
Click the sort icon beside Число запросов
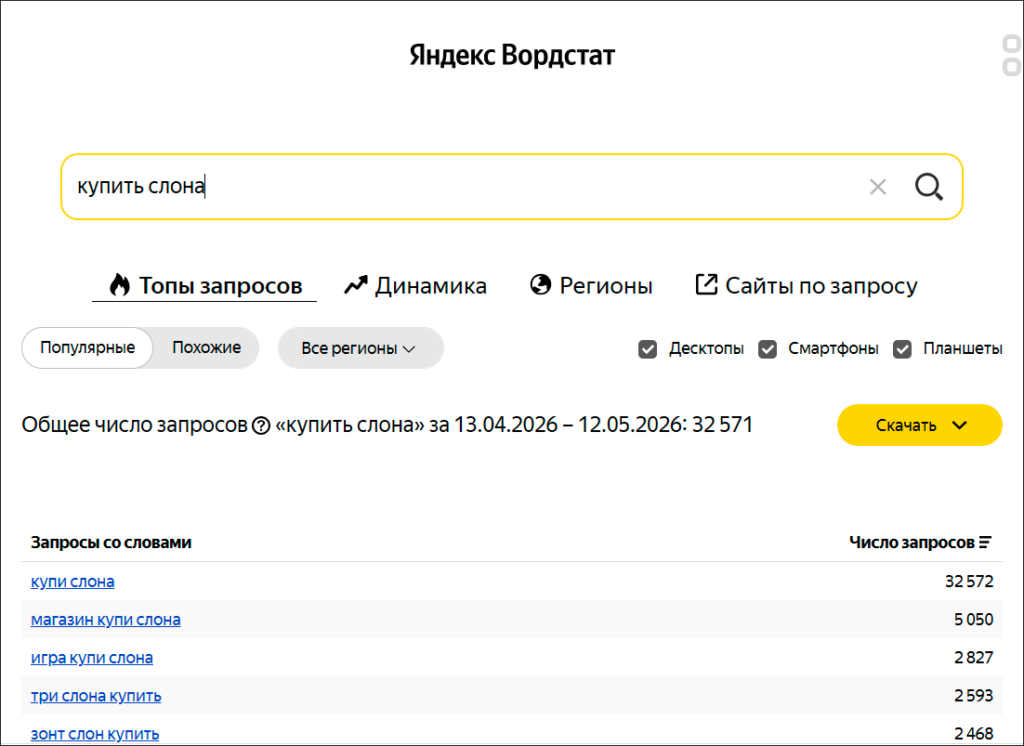click(985, 542)
